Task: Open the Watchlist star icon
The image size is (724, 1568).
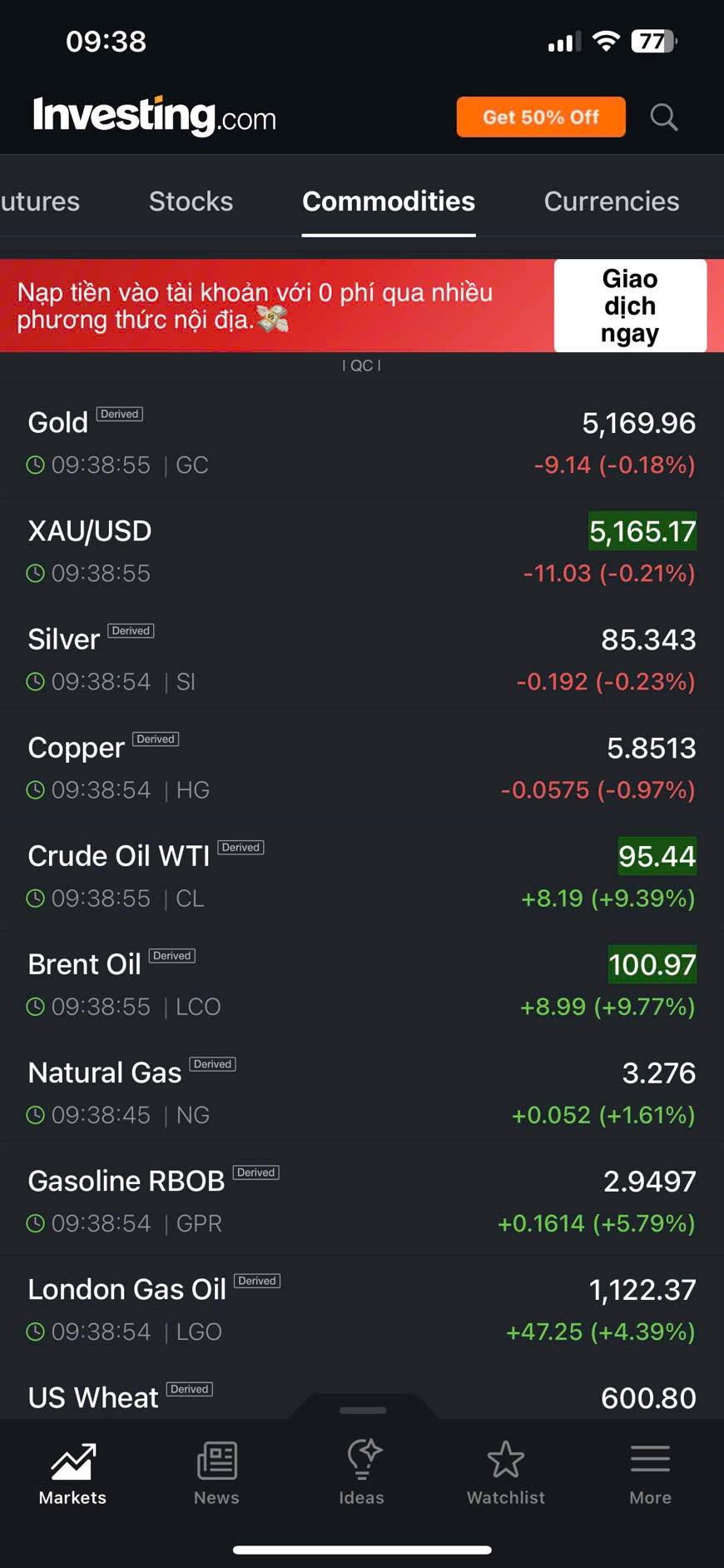Action: [505, 1461]
